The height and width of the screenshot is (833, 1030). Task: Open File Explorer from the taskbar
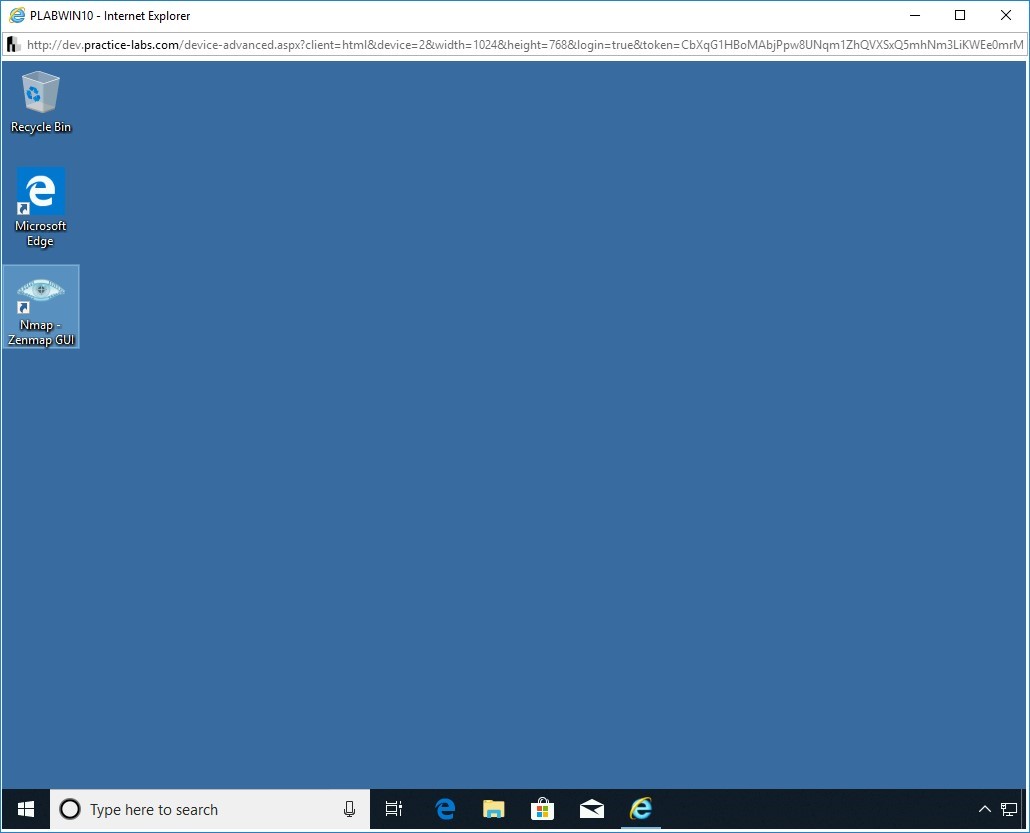point(494,809)
